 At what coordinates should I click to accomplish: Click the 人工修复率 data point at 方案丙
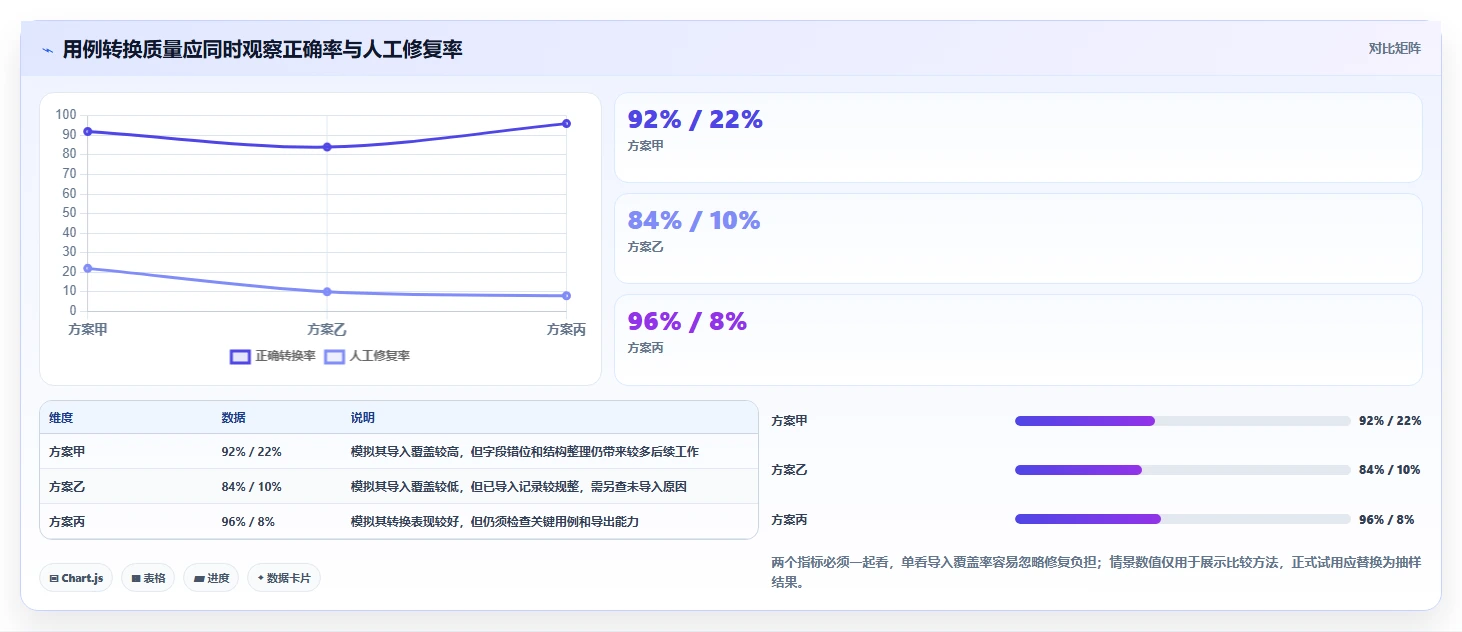[x=566, y=296]
